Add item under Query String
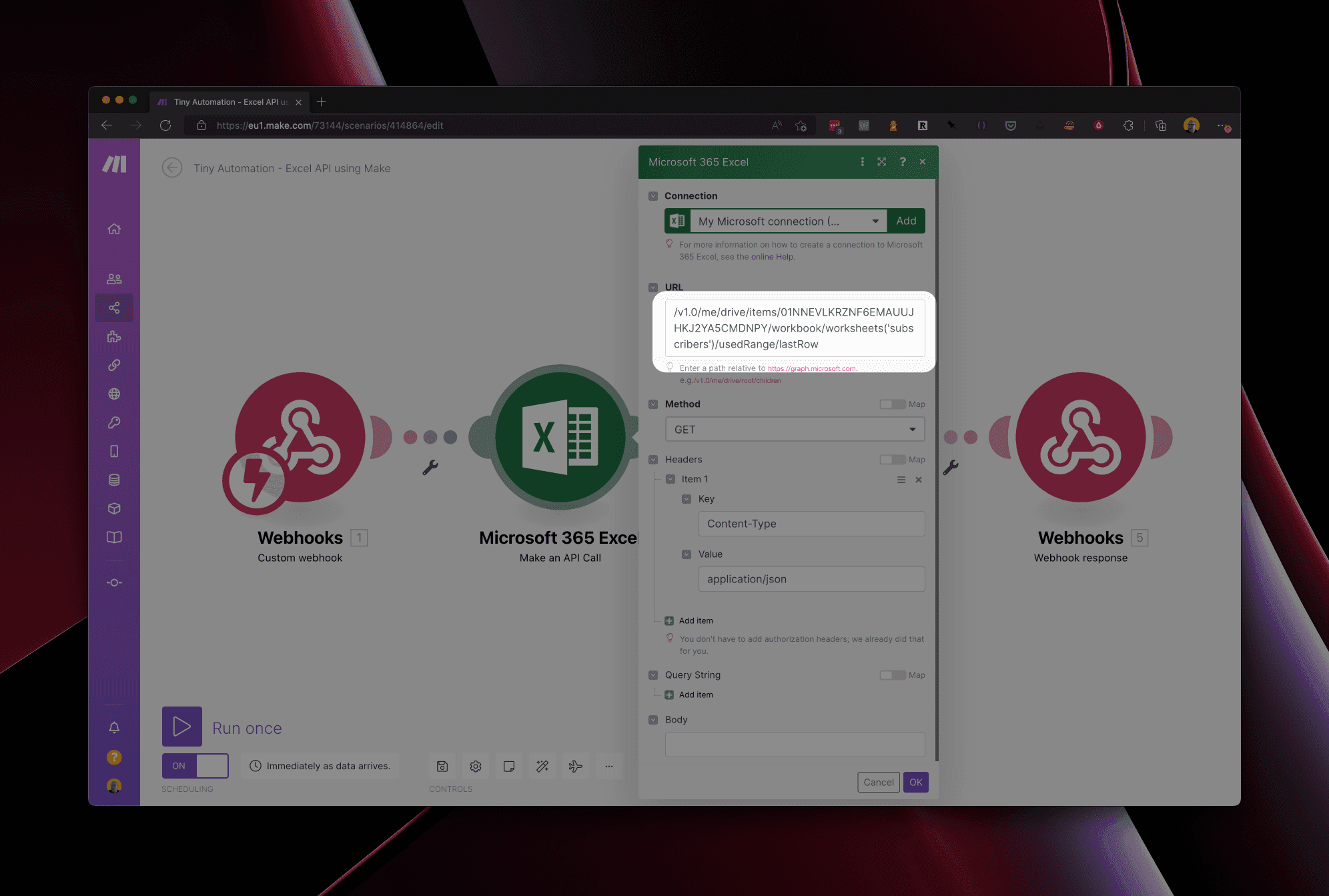Screen dimensions: 1329x896 689,695
